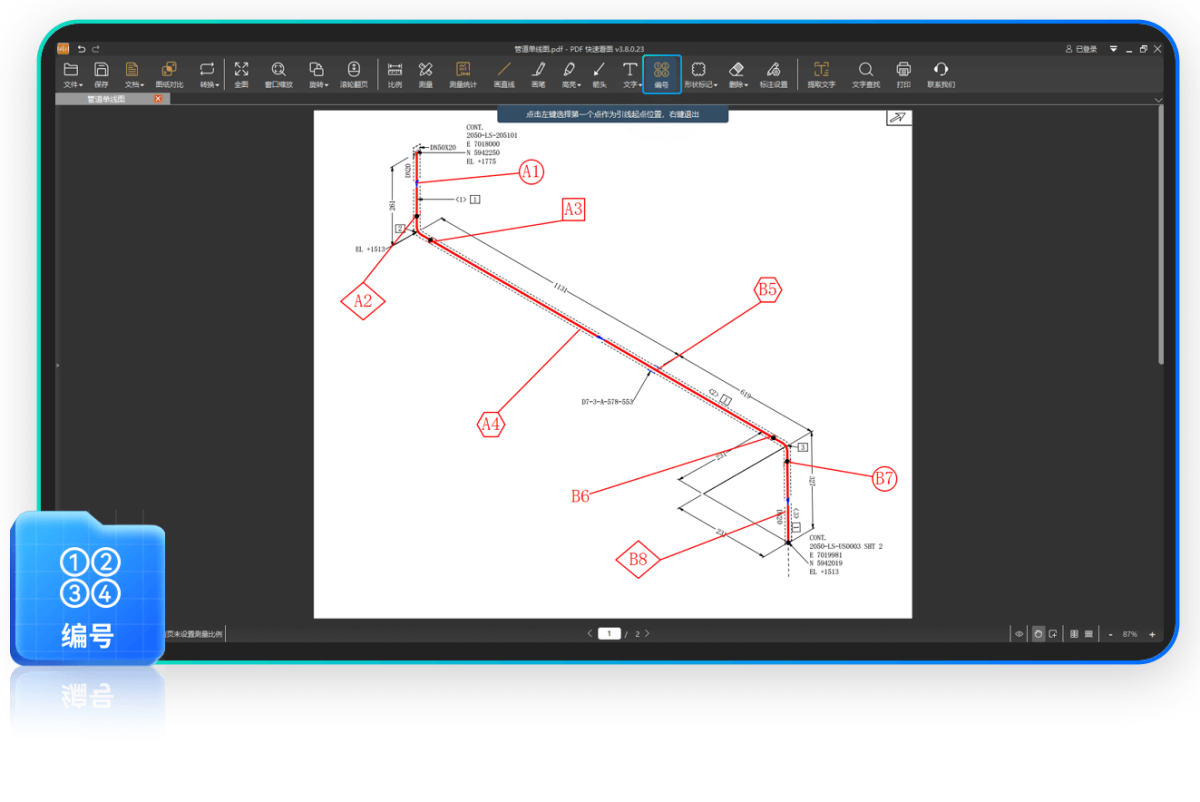Expand the 删除 delete dropdown
The image size is (1200, 802).
(737, 73)
